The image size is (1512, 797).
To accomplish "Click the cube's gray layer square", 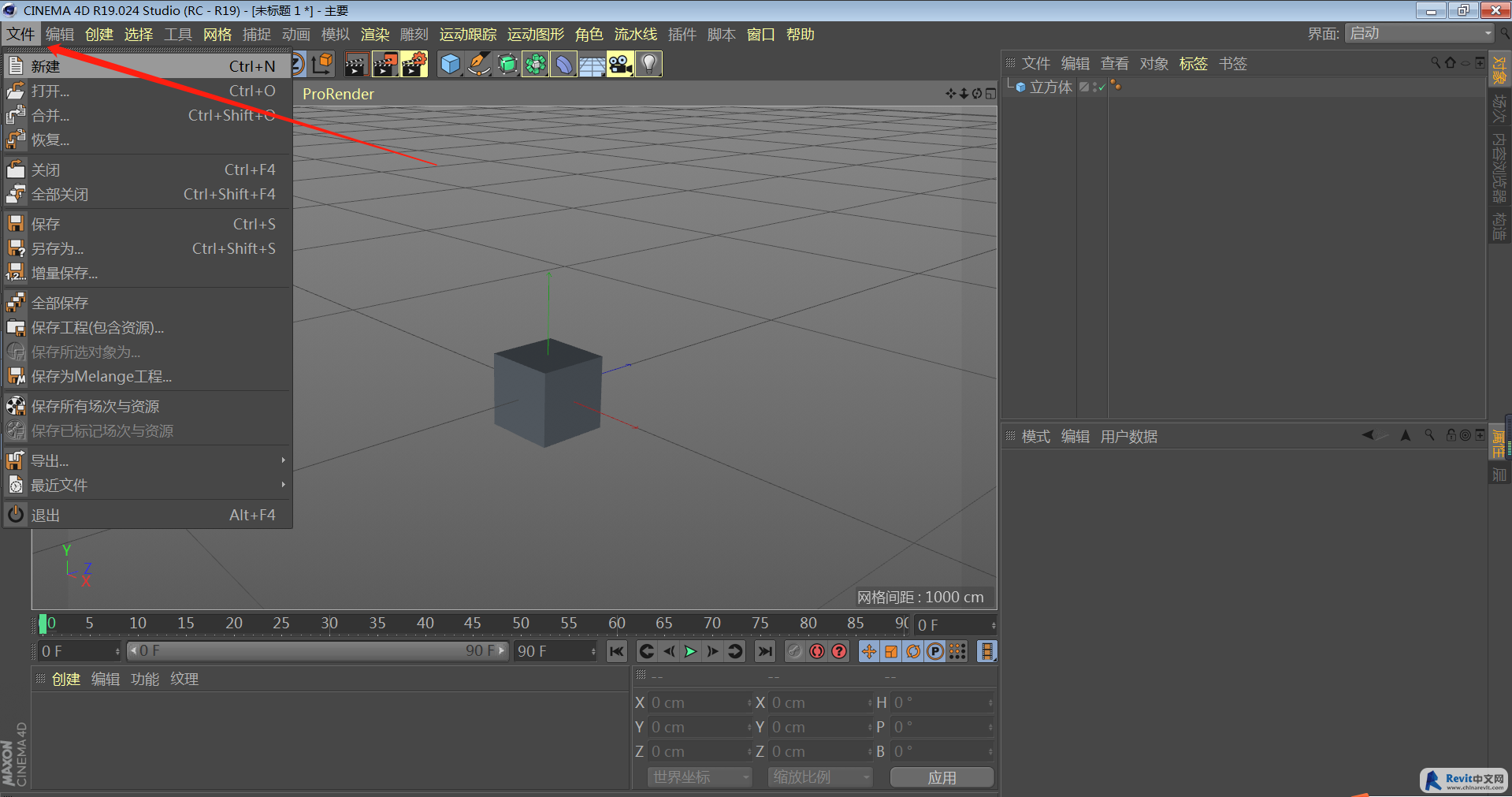I will (1084, 87).
